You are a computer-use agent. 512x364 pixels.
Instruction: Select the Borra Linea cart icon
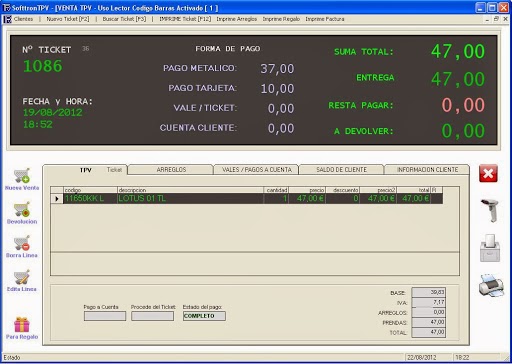click(x=22, y=243)
